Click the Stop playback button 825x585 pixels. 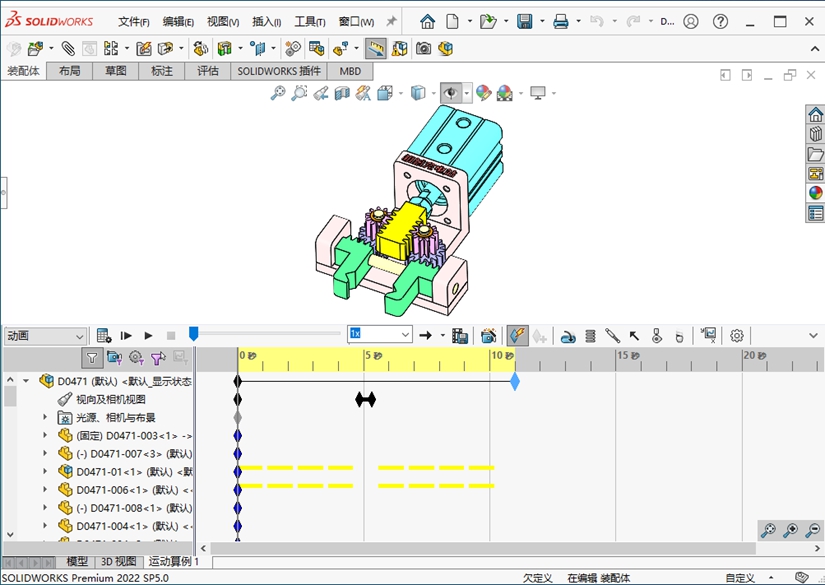(170, 336)
